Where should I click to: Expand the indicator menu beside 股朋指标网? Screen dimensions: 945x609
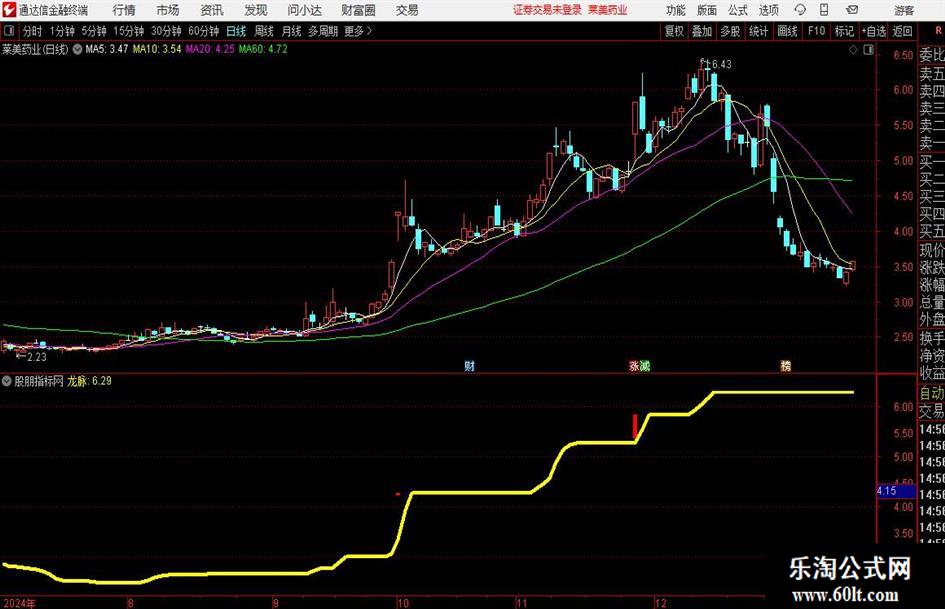pos(7,381)
